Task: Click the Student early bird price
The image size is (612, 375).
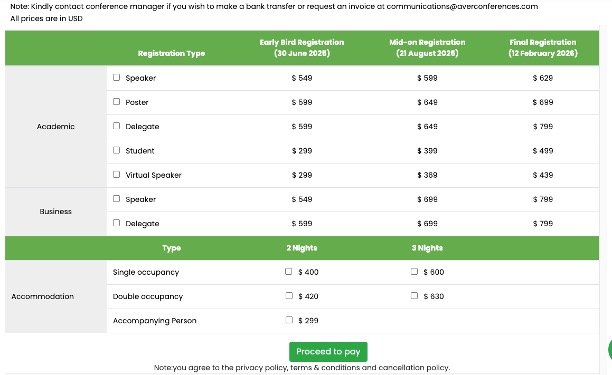Action: pyautogui.click(x=302, y=151)
